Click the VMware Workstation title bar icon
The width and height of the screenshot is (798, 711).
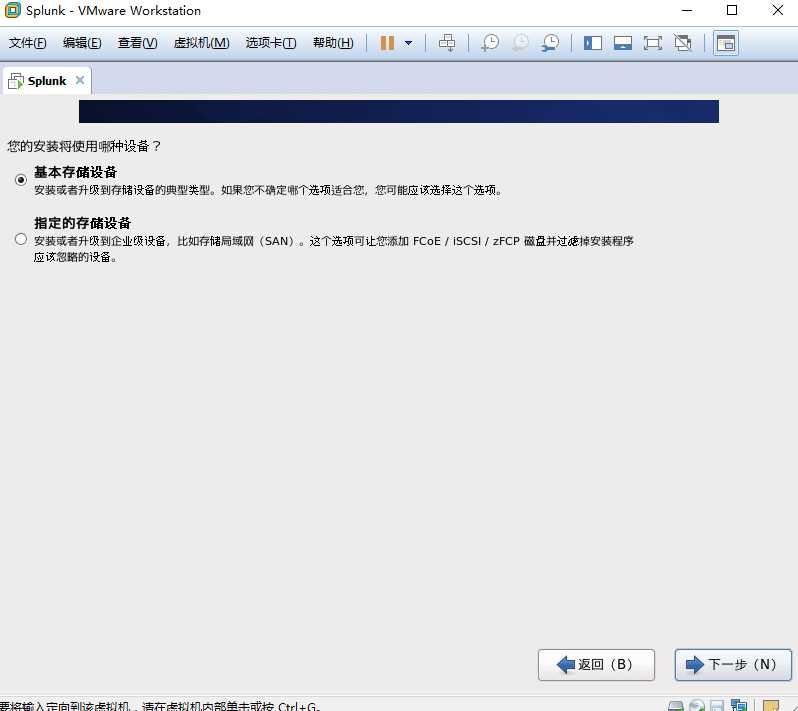click(x=12, y=10)
